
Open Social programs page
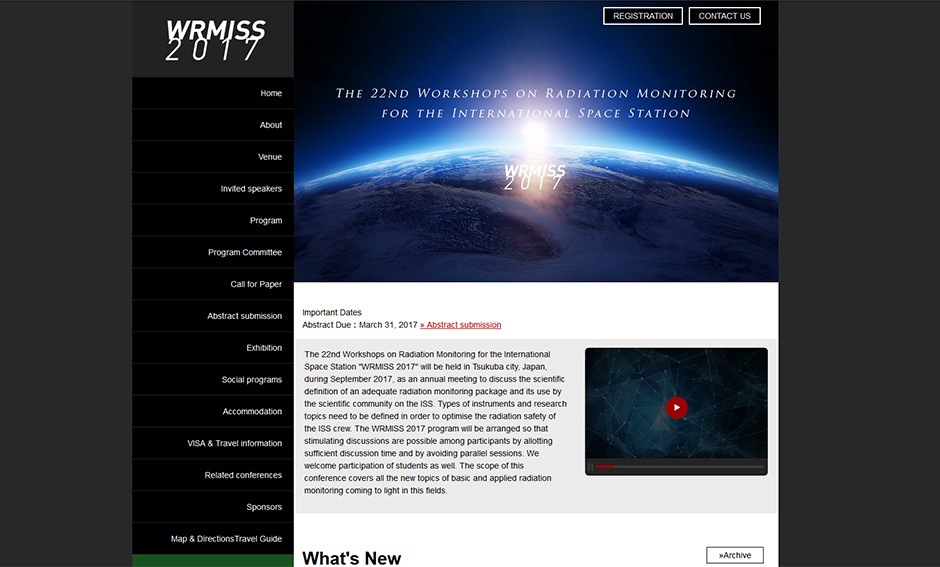pos(213,379)
